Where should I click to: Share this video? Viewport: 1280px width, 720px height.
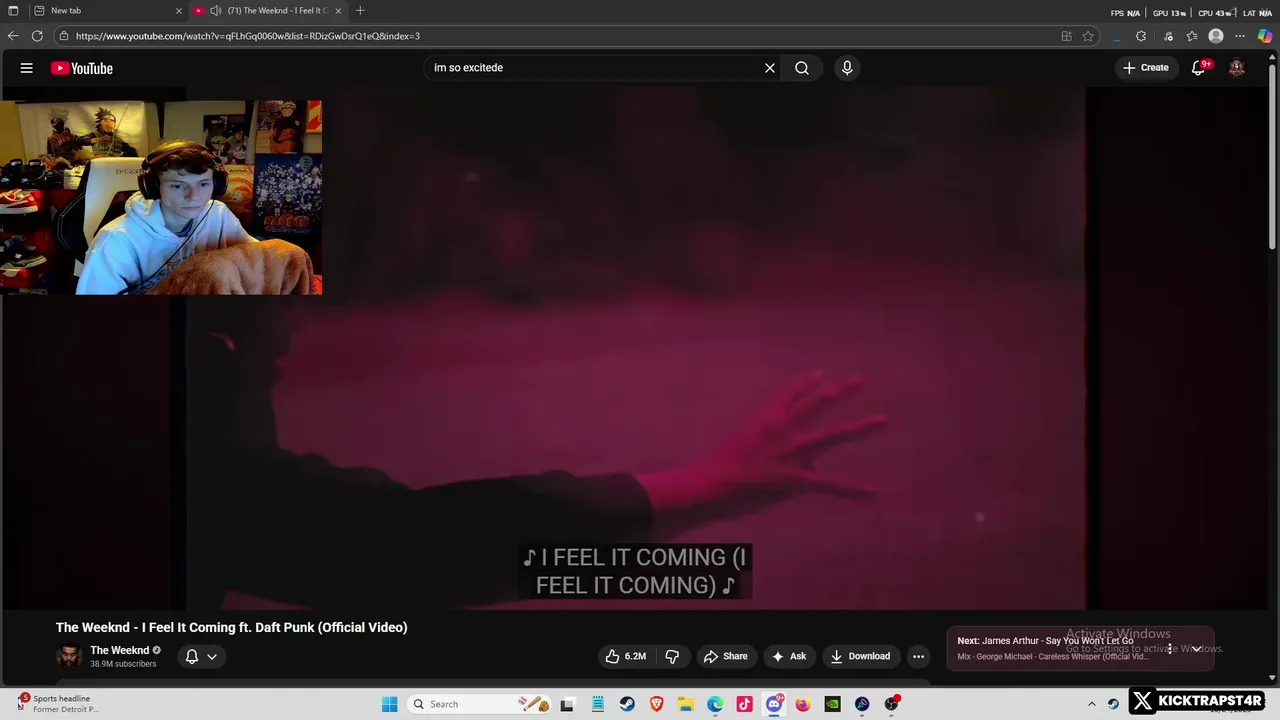click(x=726, y=656)
